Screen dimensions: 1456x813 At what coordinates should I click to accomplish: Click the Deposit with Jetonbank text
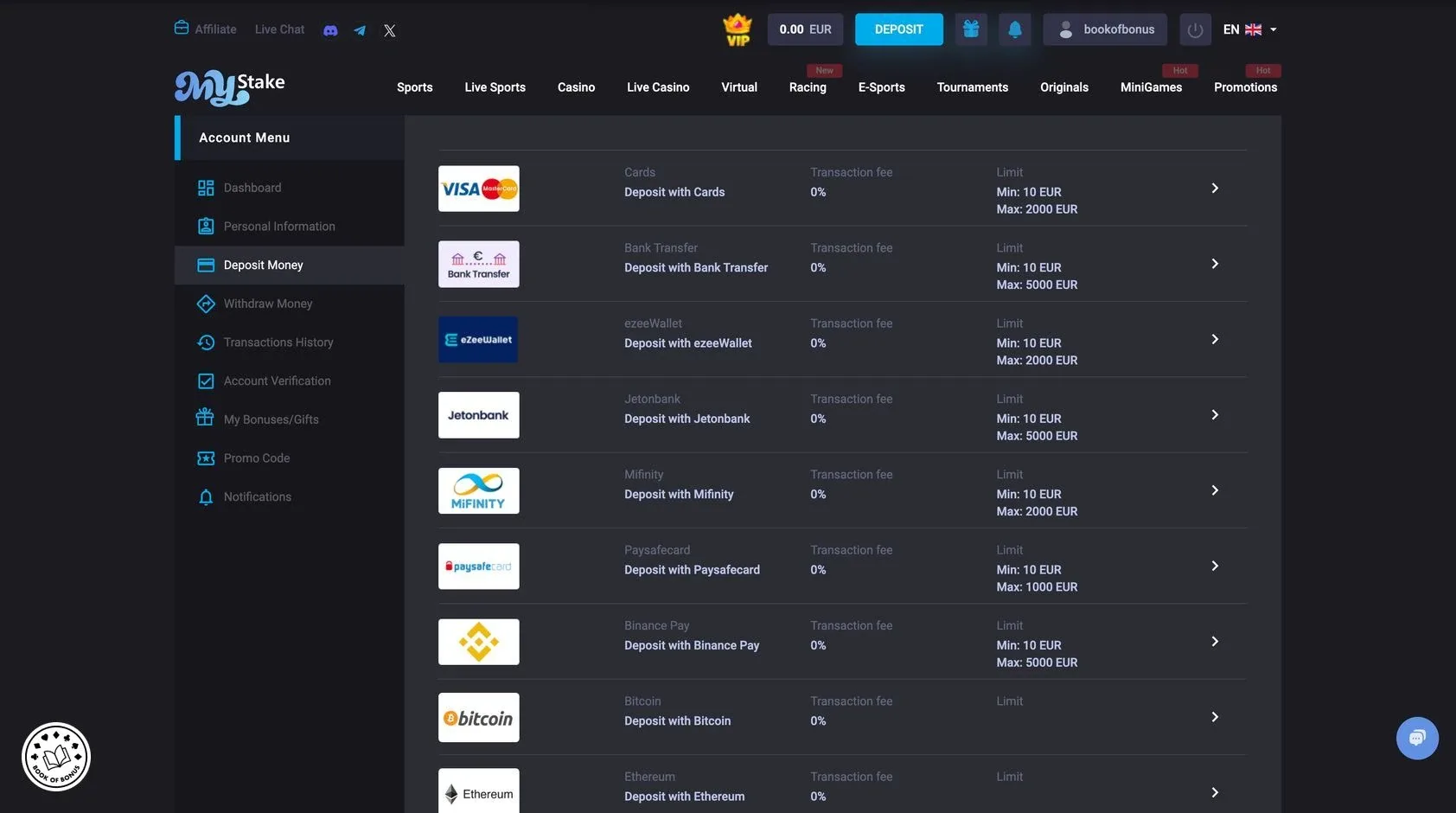click(x=687, y=419)
